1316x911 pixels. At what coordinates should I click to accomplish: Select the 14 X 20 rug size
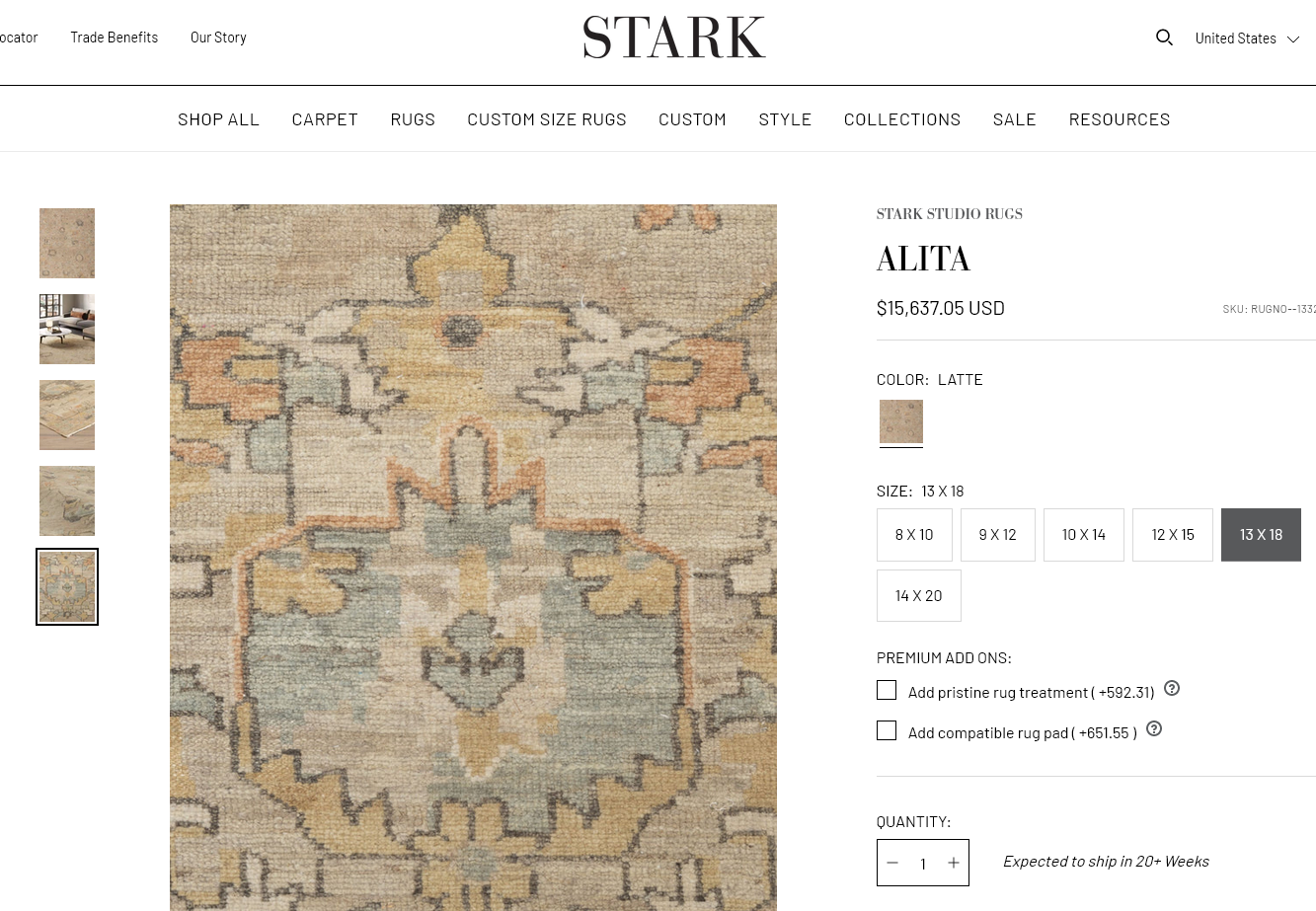click(x=918, y=595)
